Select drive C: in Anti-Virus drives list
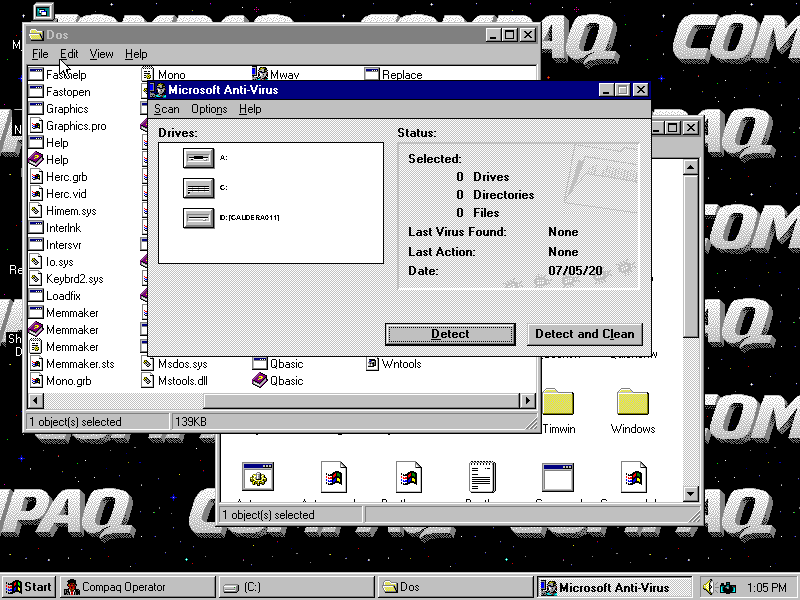The width and height of the screenshot is (800, 600). [198, 188]
